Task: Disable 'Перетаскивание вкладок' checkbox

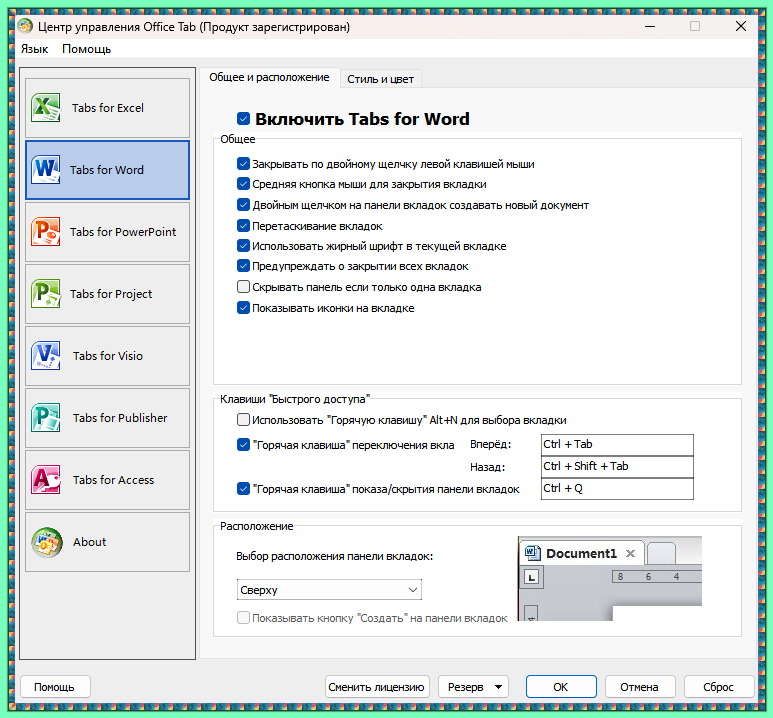Action: pos(243,226)
